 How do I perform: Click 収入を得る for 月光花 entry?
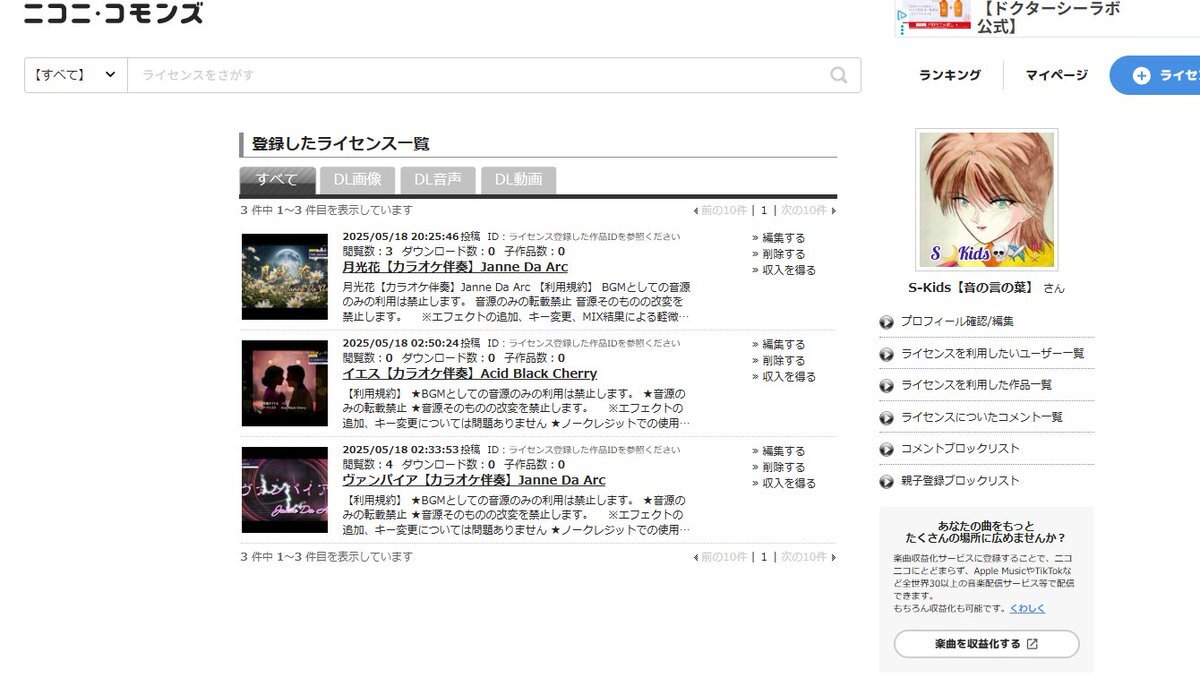coord(789,270)
